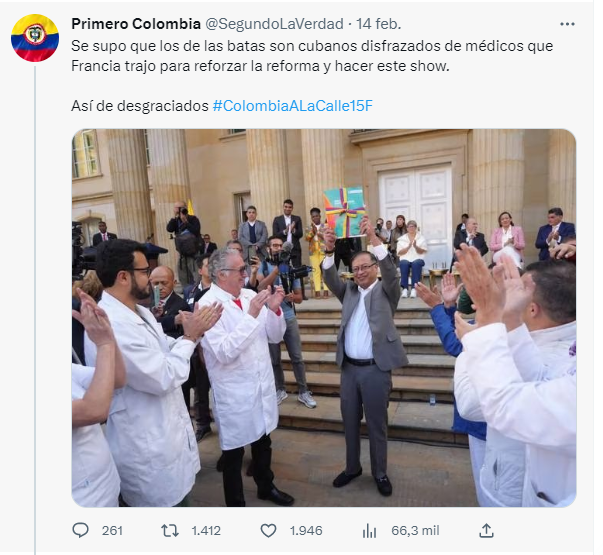
Task: Like the tweet with heart icon
Action: tap(268, 531)
